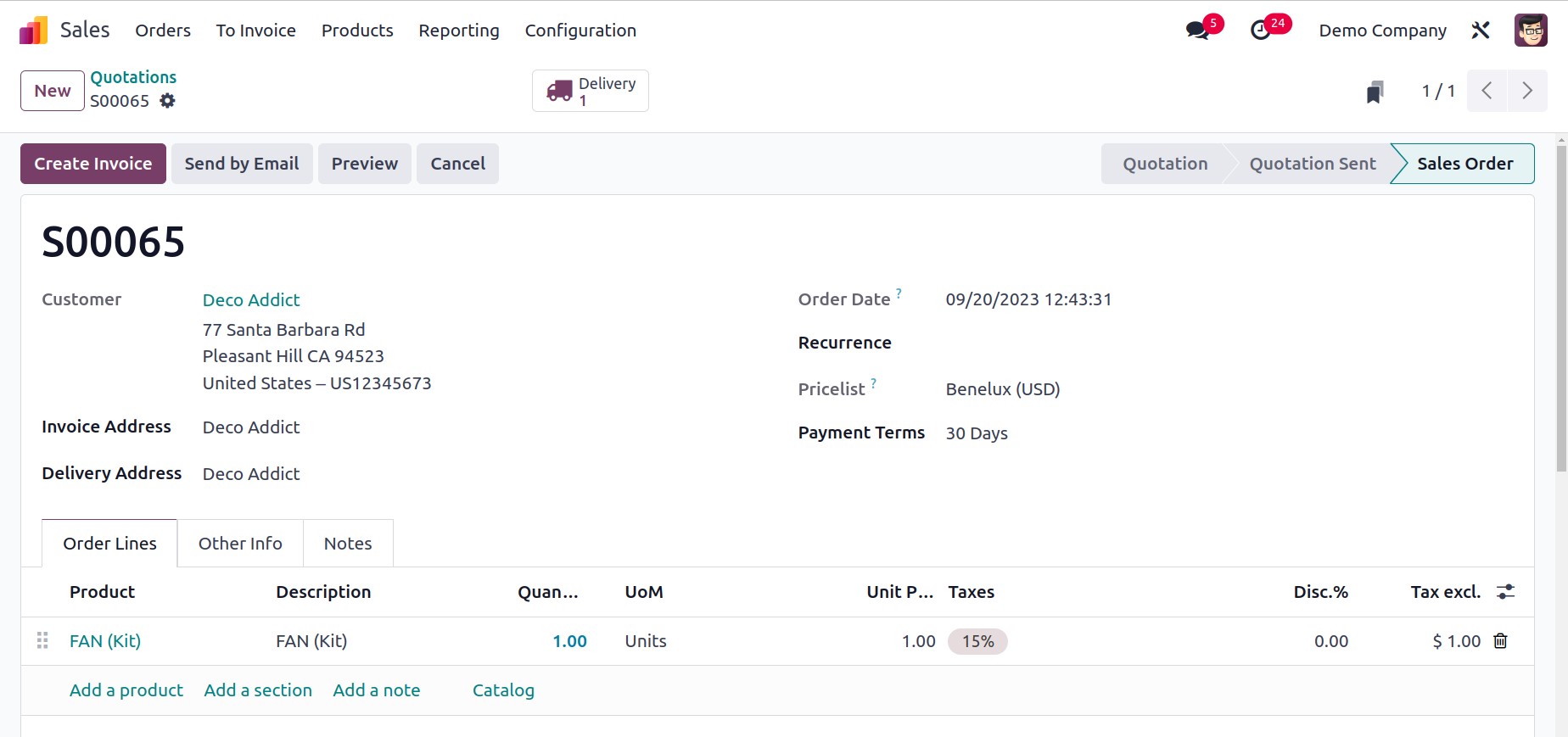Click the vertical scrollbar
Viewport: 1568px width, 737px height.
tap(1561, 309)
